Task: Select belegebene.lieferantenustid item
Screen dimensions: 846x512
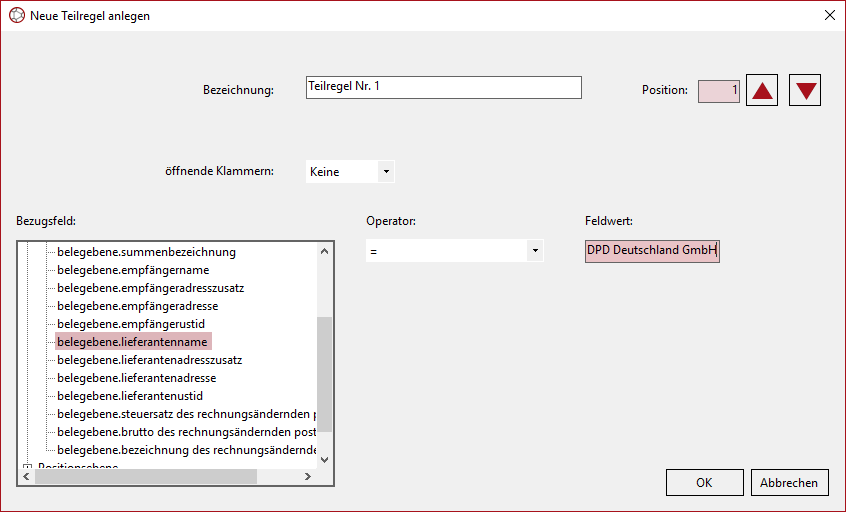Action: click(x=130, y=396)
